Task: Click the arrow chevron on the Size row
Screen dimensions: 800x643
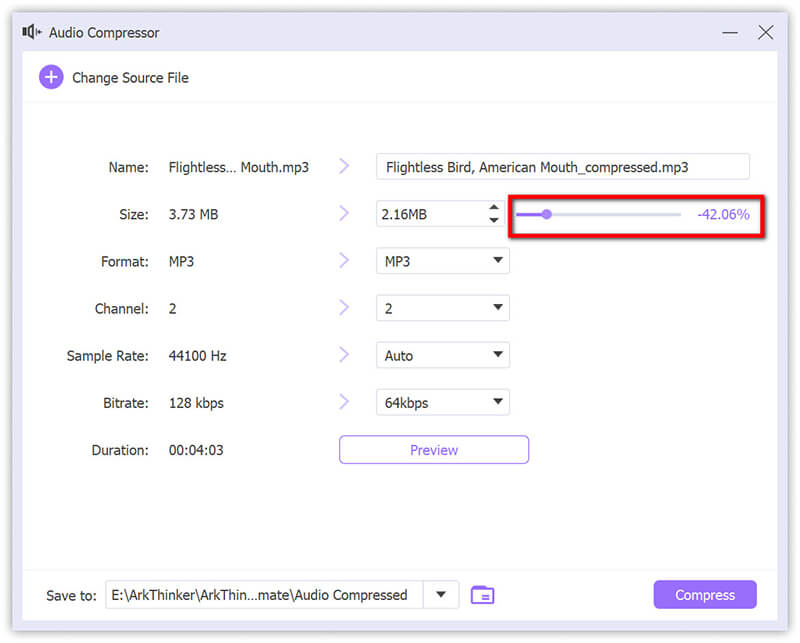Action: [344, 213]
